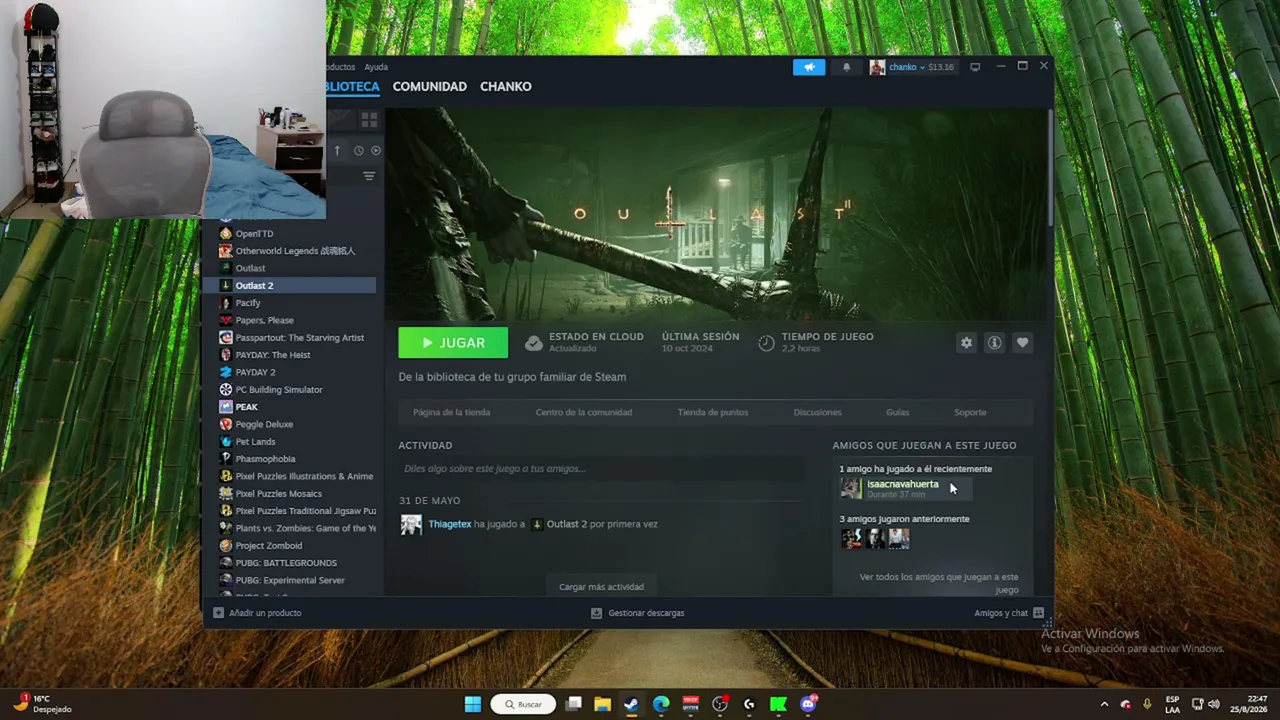Open Soporte link
Screen dimensions: 1280x720
(x=970, y=412)
